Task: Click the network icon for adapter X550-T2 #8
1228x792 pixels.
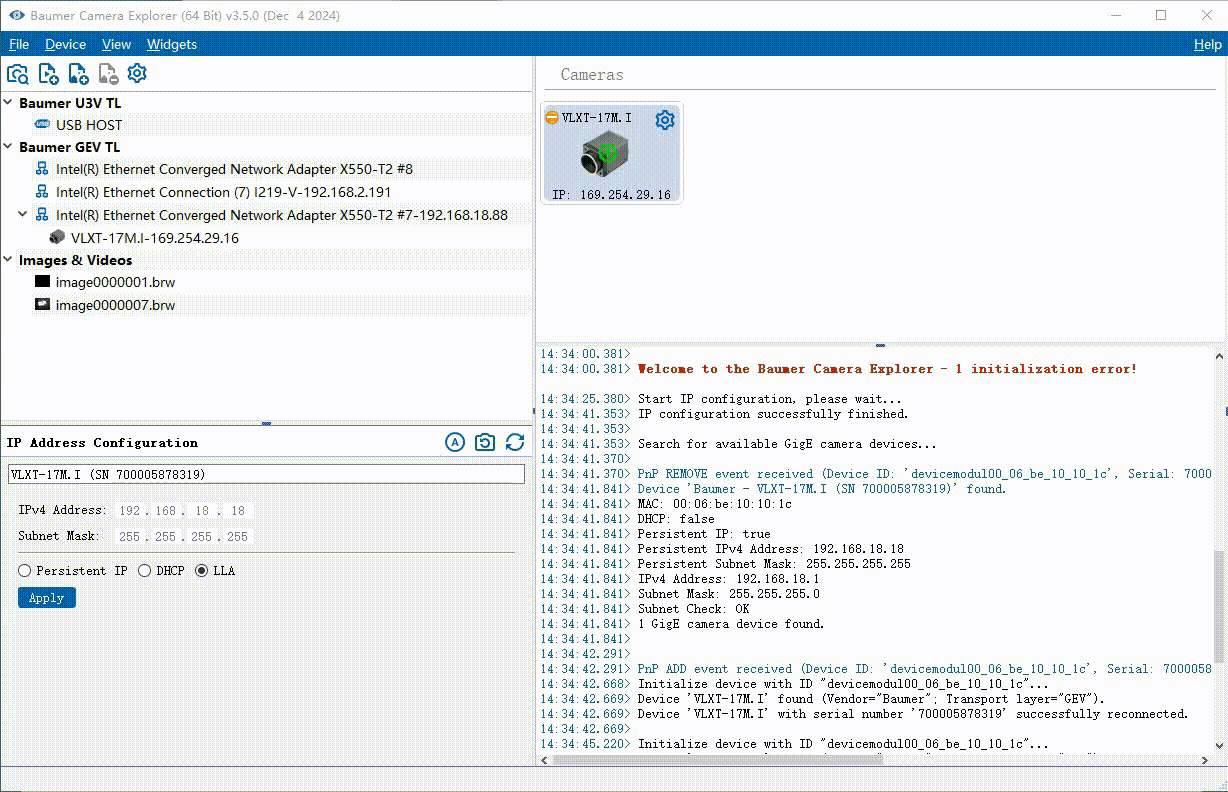Action: 42,169
